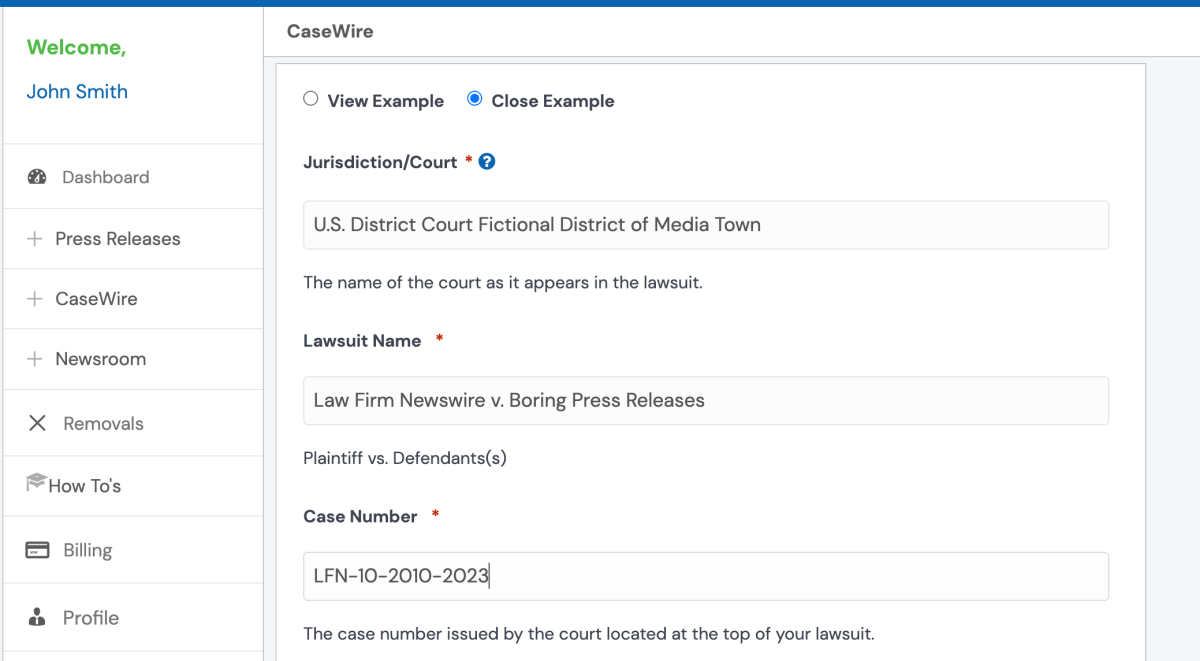The height and width of the screenshot is (661, 1200).
Task: Click the Dashboard speedometer icon
Action: [37, 176]
